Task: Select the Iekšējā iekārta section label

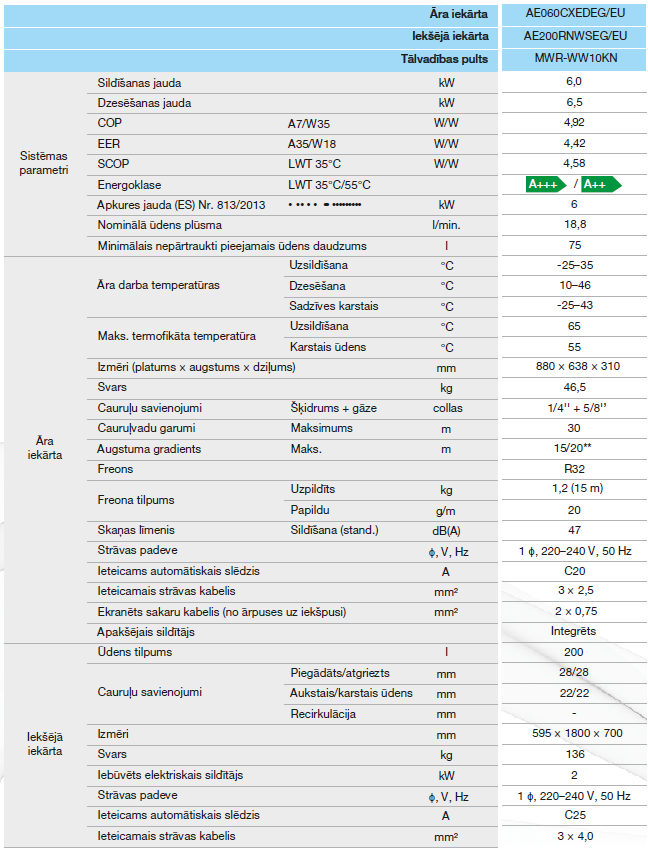Action: point(44,743)
